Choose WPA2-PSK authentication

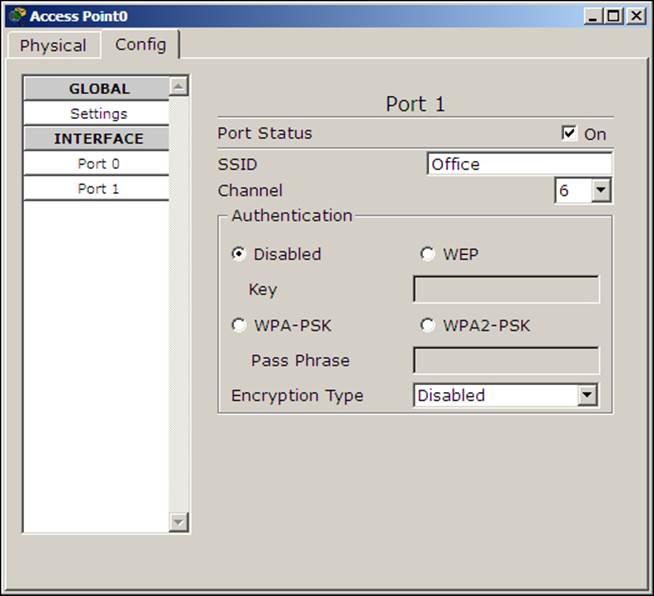(427, 325)
